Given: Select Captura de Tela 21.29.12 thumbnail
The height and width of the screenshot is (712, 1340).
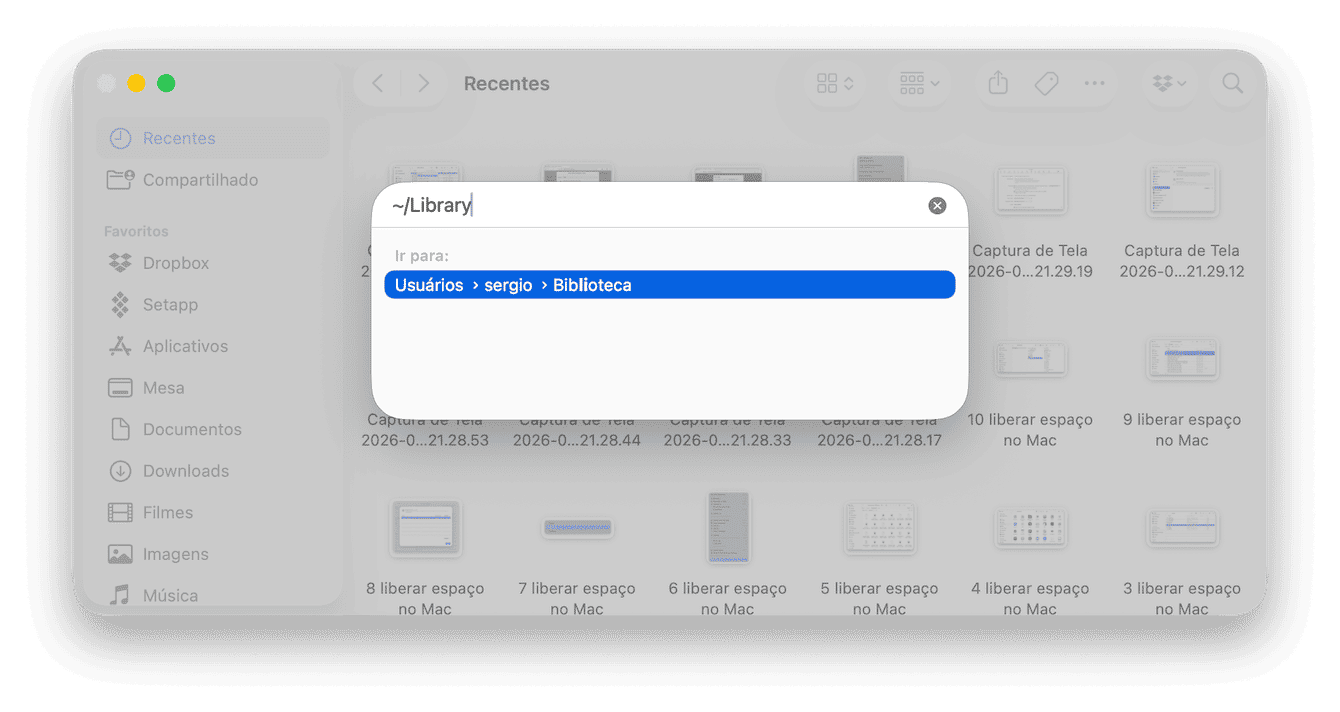Looking at the screenshot, I should pos(1182,190).
